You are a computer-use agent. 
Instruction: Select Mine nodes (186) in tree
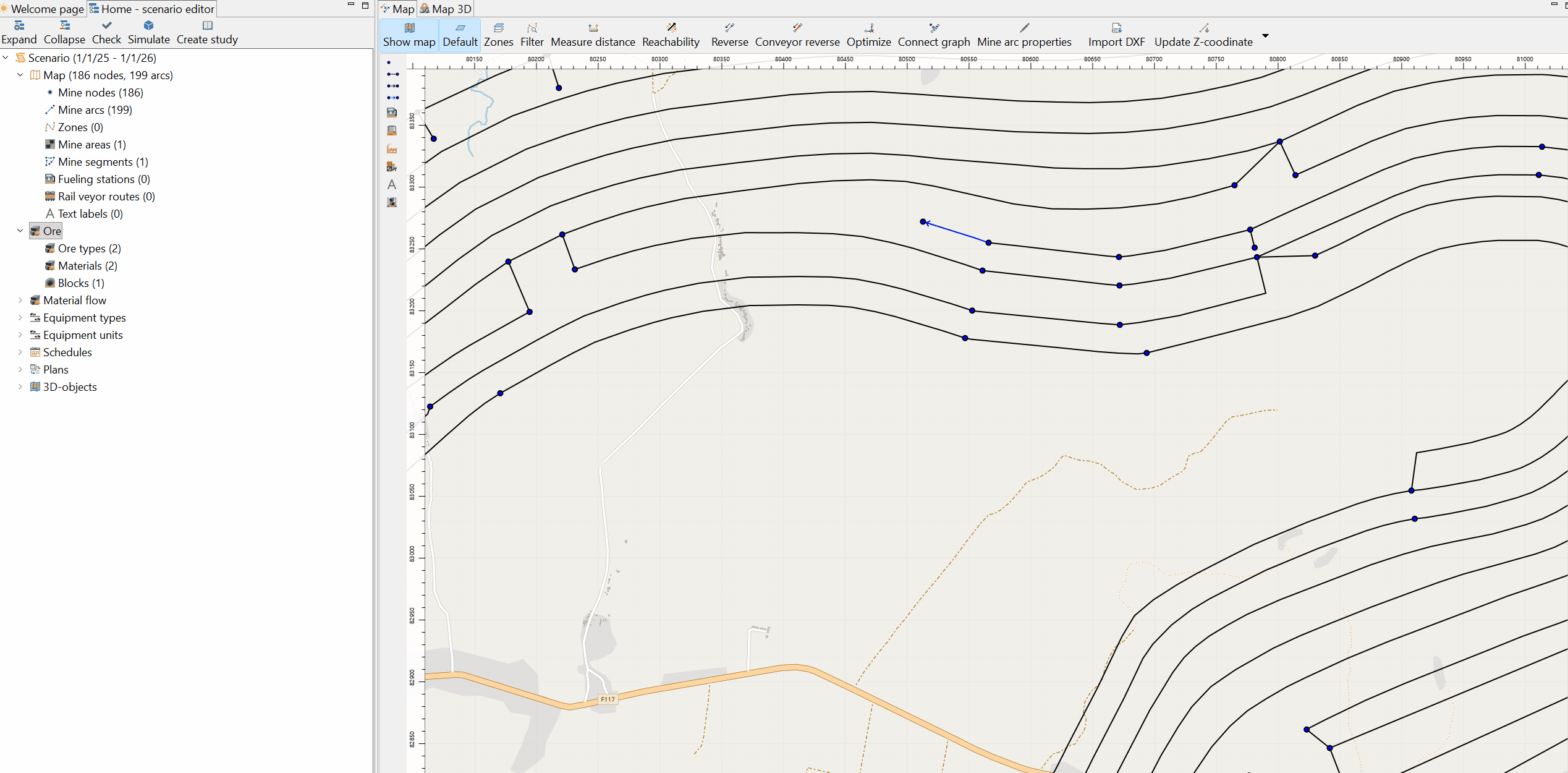coord(101,92)
